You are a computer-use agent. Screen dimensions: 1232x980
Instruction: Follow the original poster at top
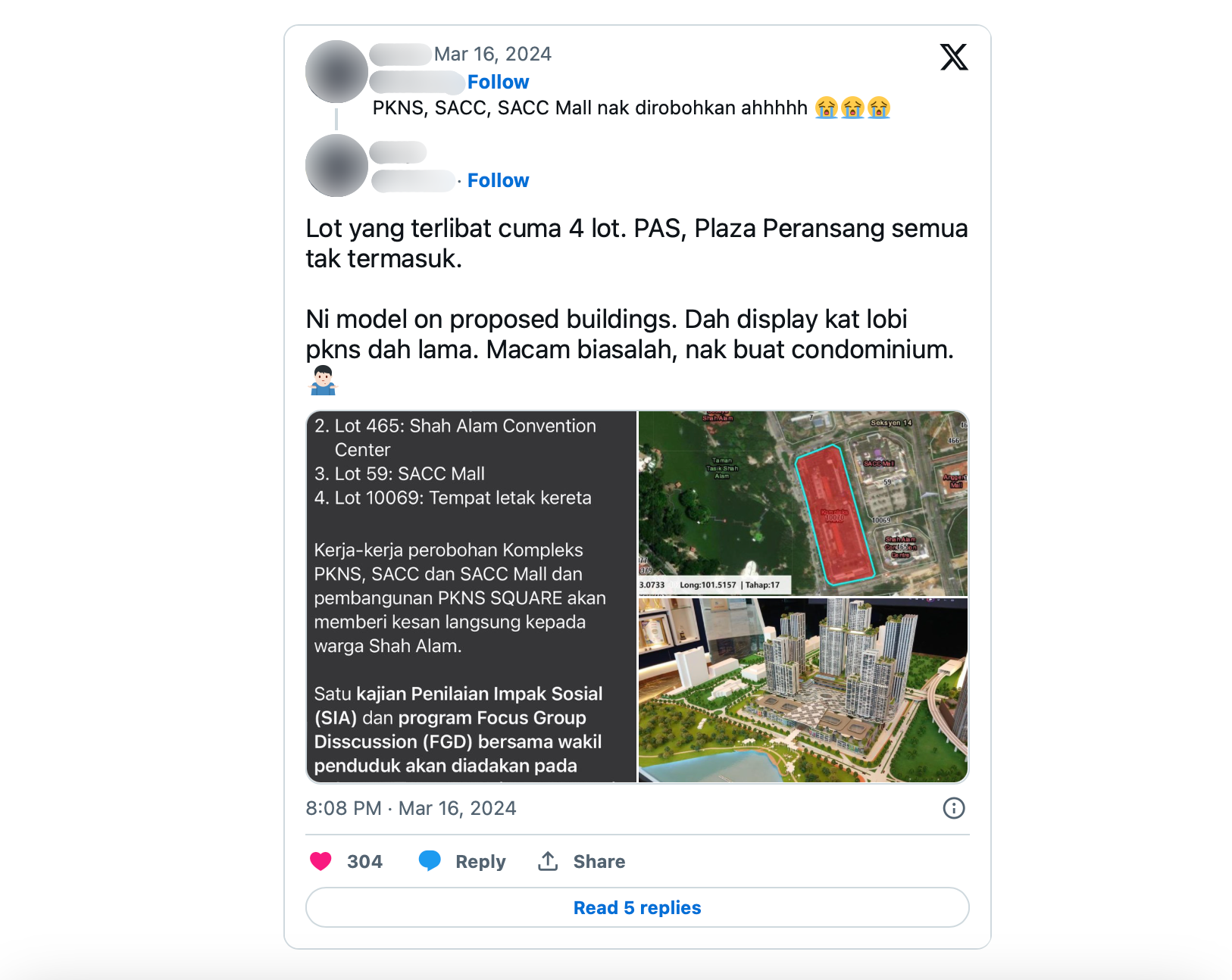[x=498, y=82]
